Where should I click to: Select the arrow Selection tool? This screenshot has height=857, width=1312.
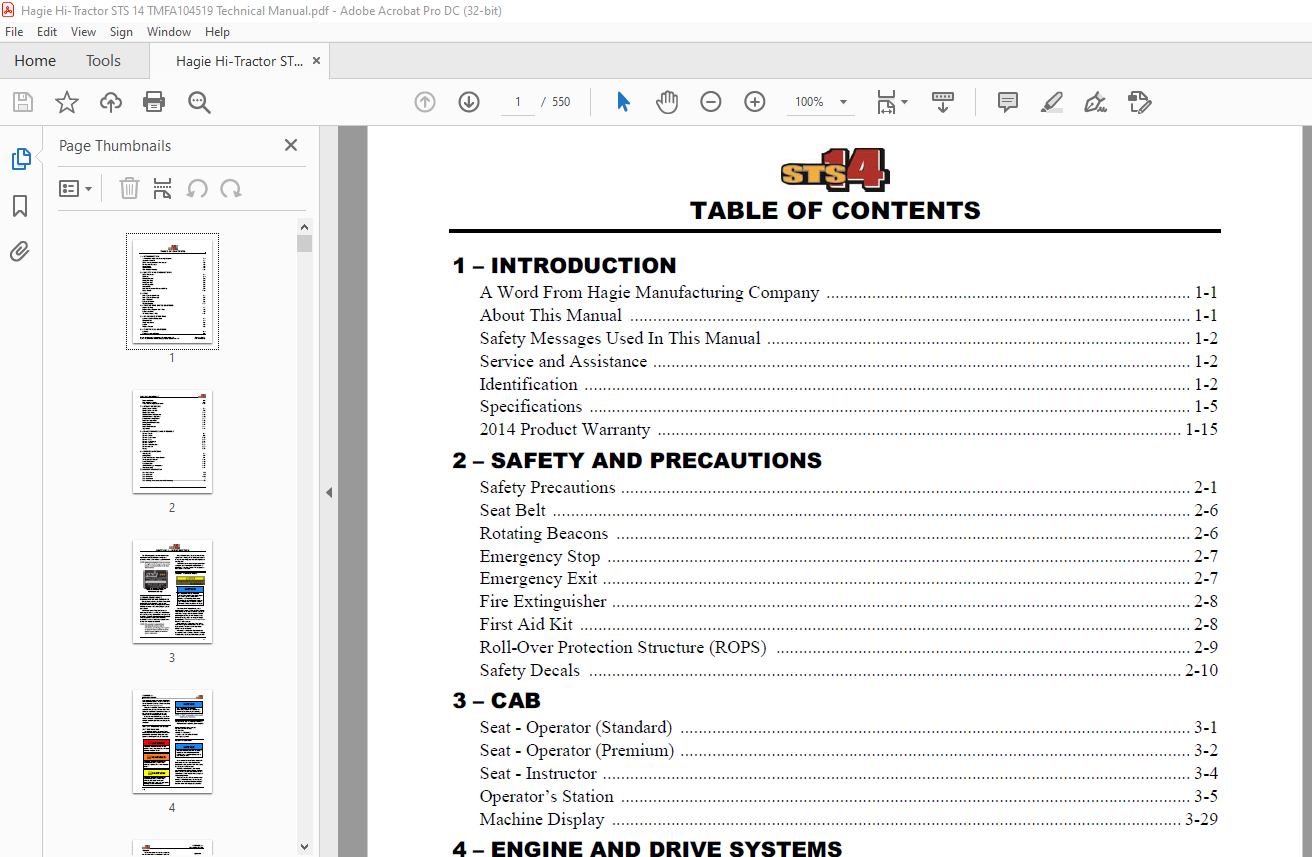coord(623,102)
